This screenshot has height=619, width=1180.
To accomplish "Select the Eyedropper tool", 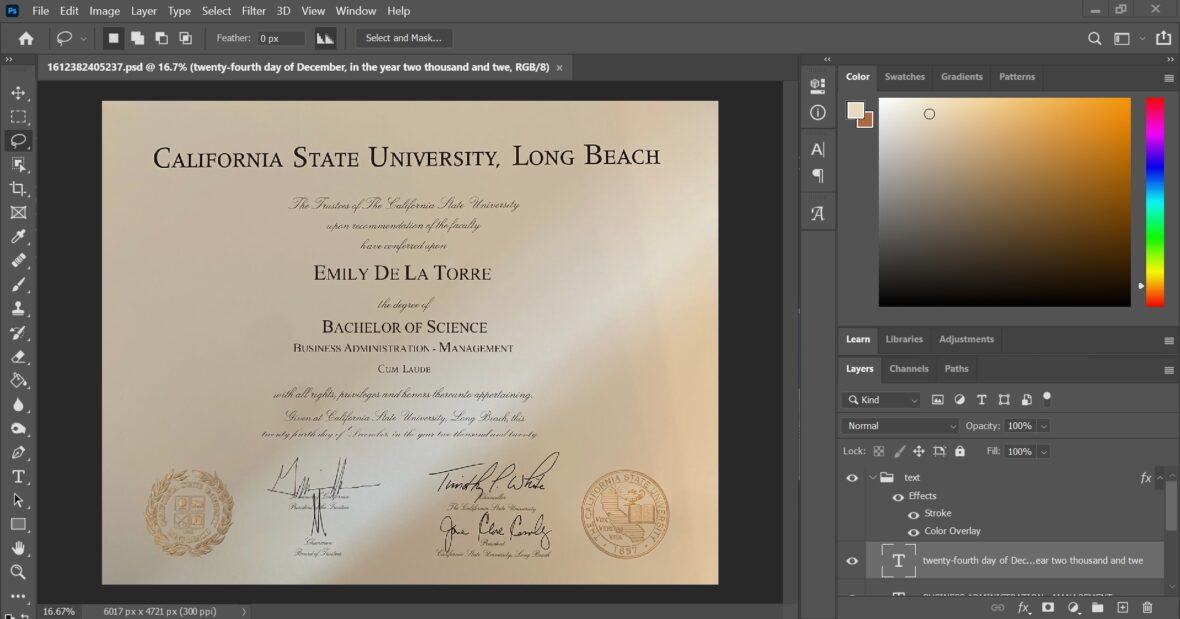I will pos(18,237).
